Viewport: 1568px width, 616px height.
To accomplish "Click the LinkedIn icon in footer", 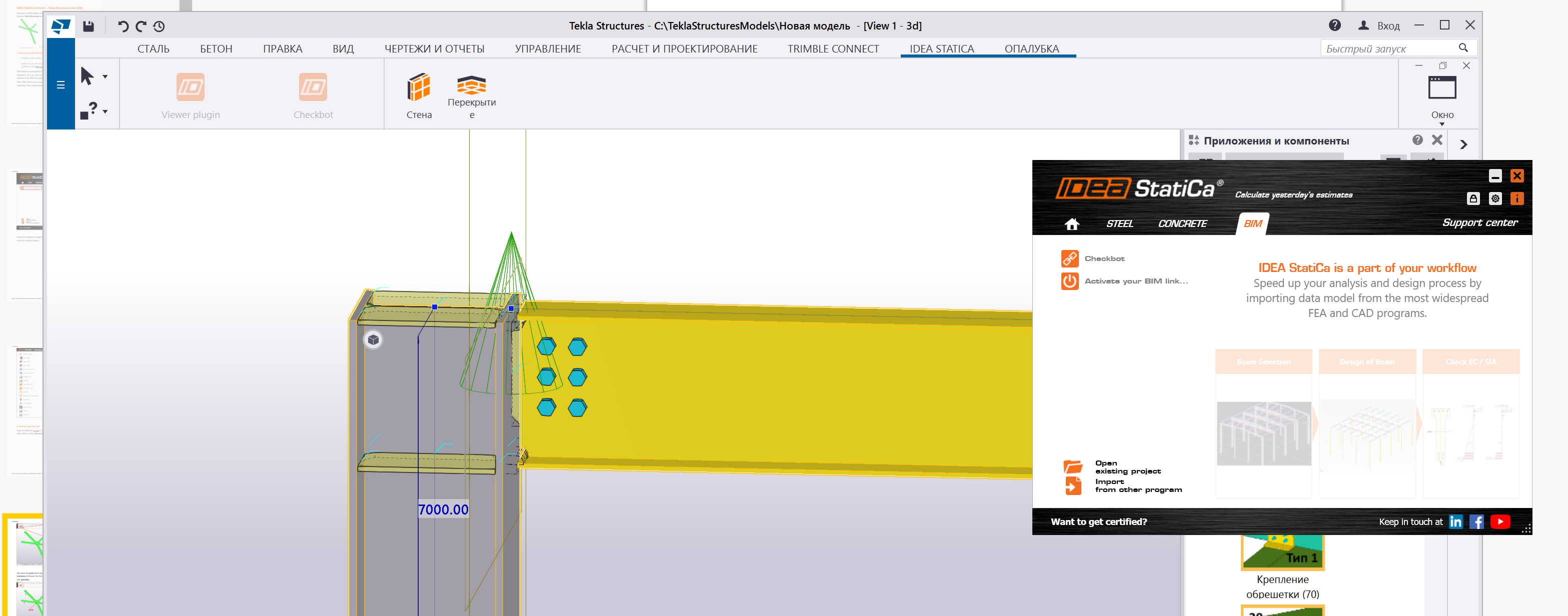I will point(1455,521).
